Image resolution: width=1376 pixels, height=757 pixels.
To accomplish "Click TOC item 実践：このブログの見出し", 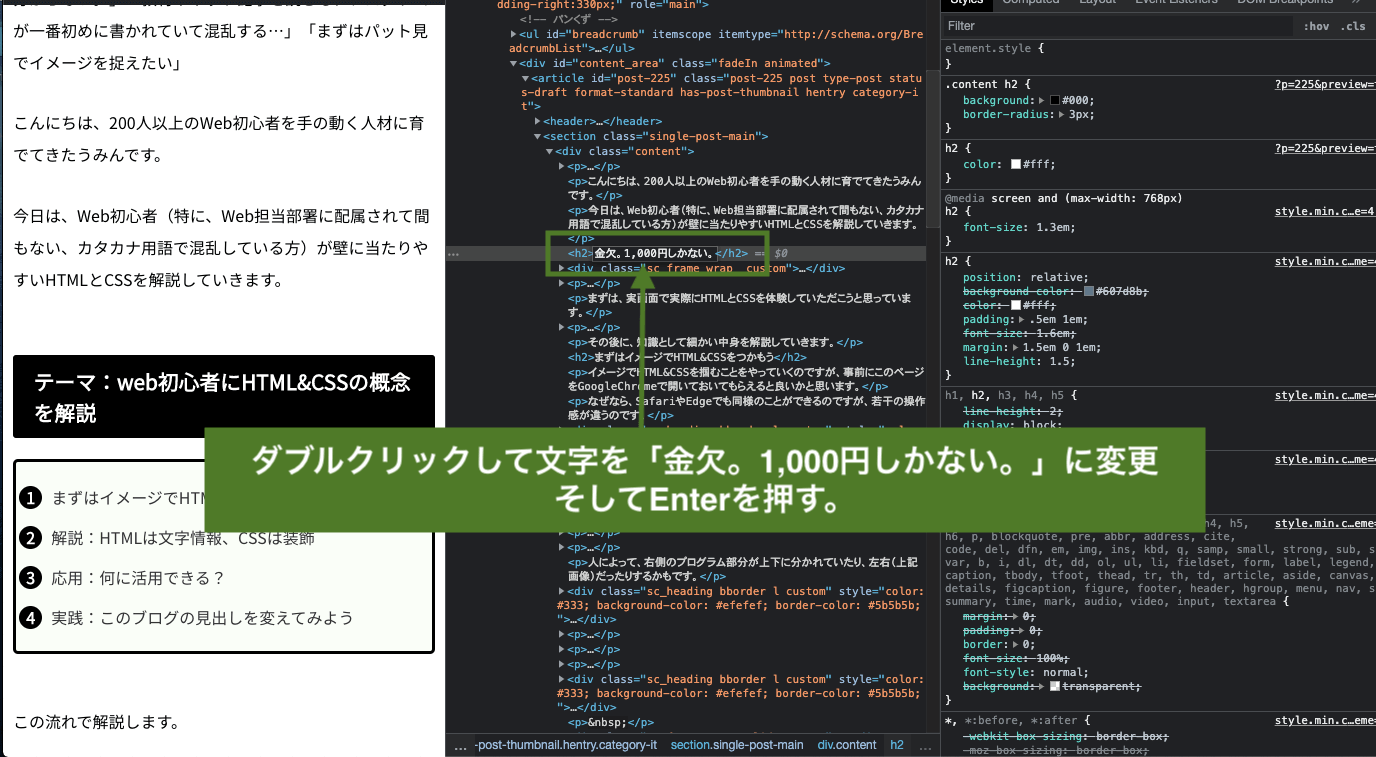I will (x=203, y=618).
